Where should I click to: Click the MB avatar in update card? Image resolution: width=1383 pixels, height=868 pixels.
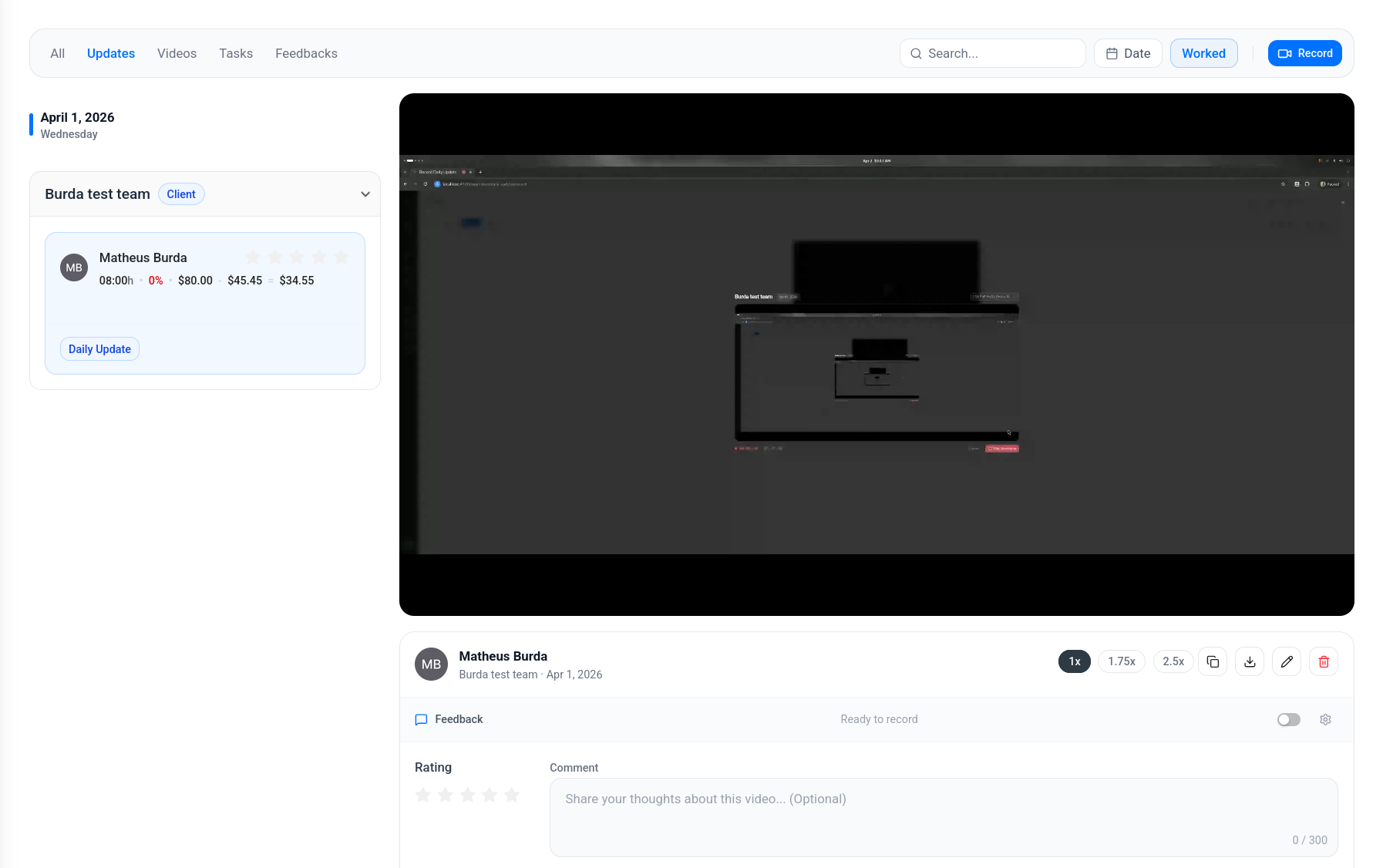pos(74,267)
